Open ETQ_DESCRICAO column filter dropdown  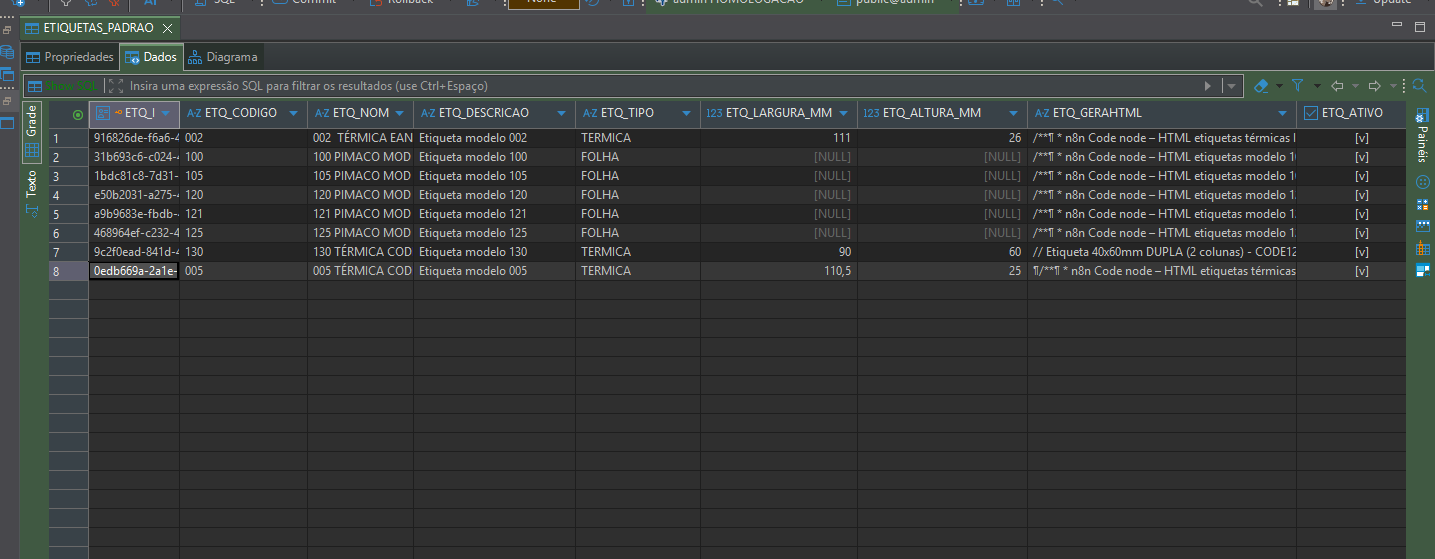pos(562,114)
